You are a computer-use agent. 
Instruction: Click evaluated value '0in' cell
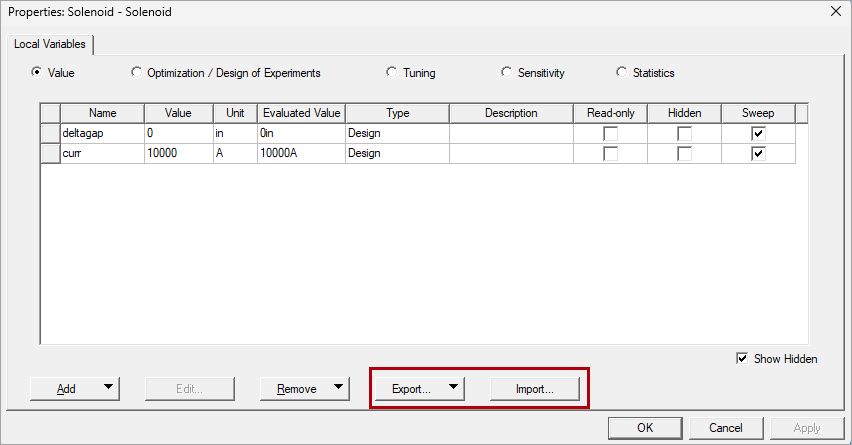(302, 133)
